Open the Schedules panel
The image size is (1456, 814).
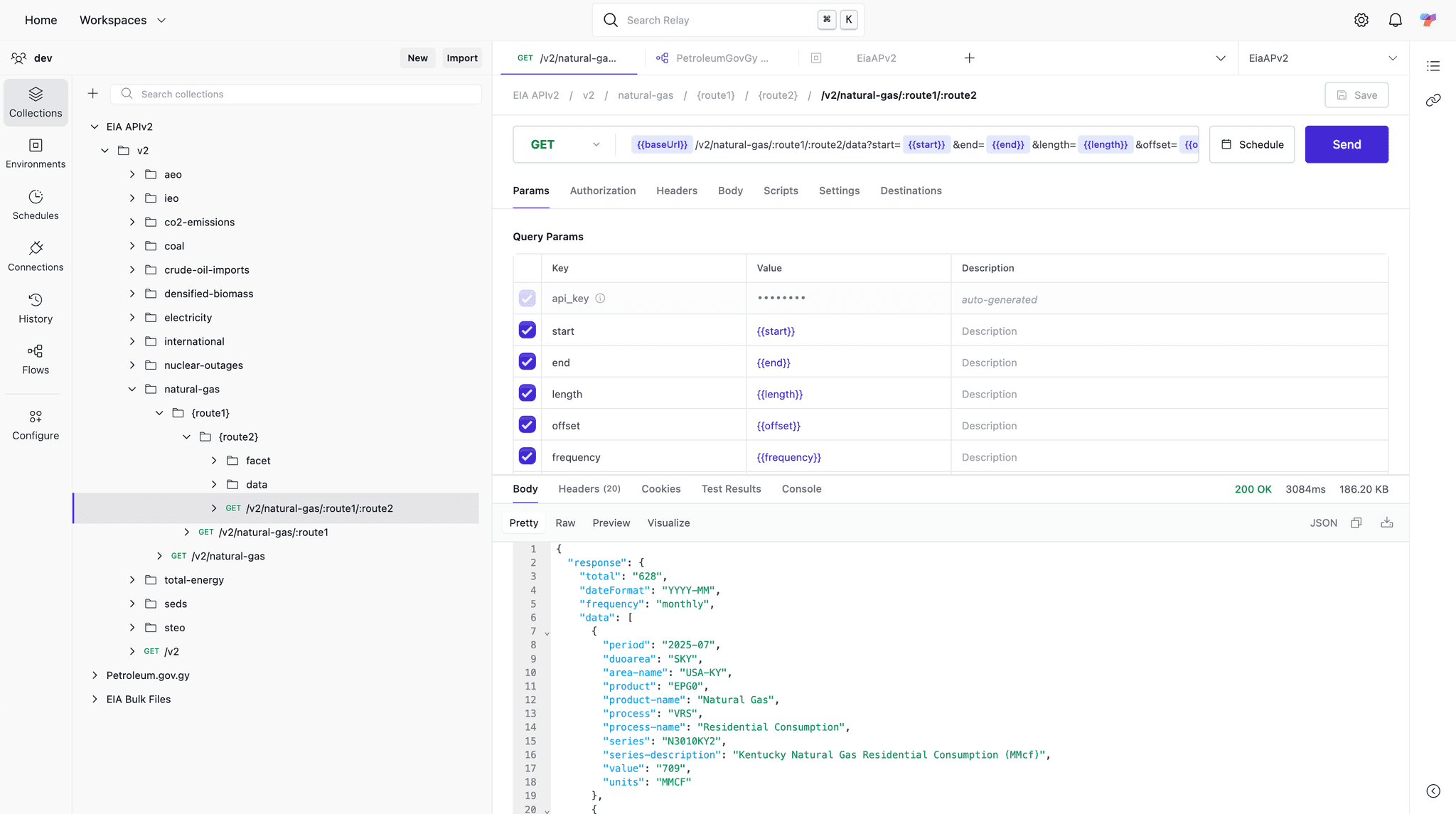(x=36, y=205)
